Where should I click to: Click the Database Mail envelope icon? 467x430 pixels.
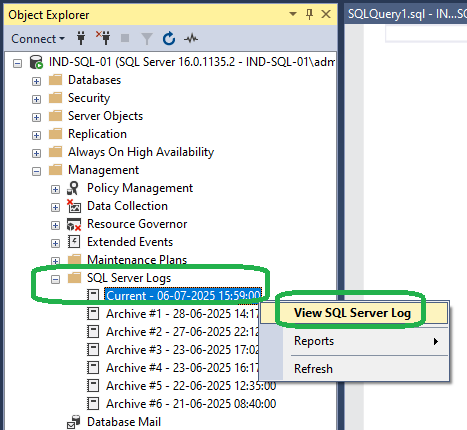[73, 422]
